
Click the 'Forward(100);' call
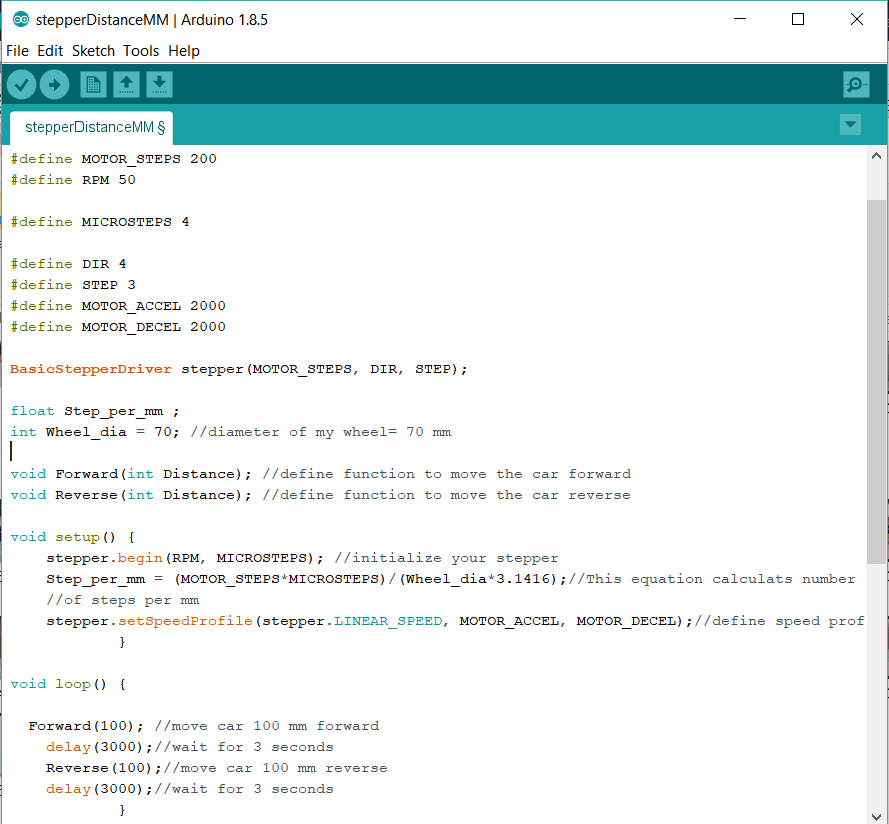[86, 726]
